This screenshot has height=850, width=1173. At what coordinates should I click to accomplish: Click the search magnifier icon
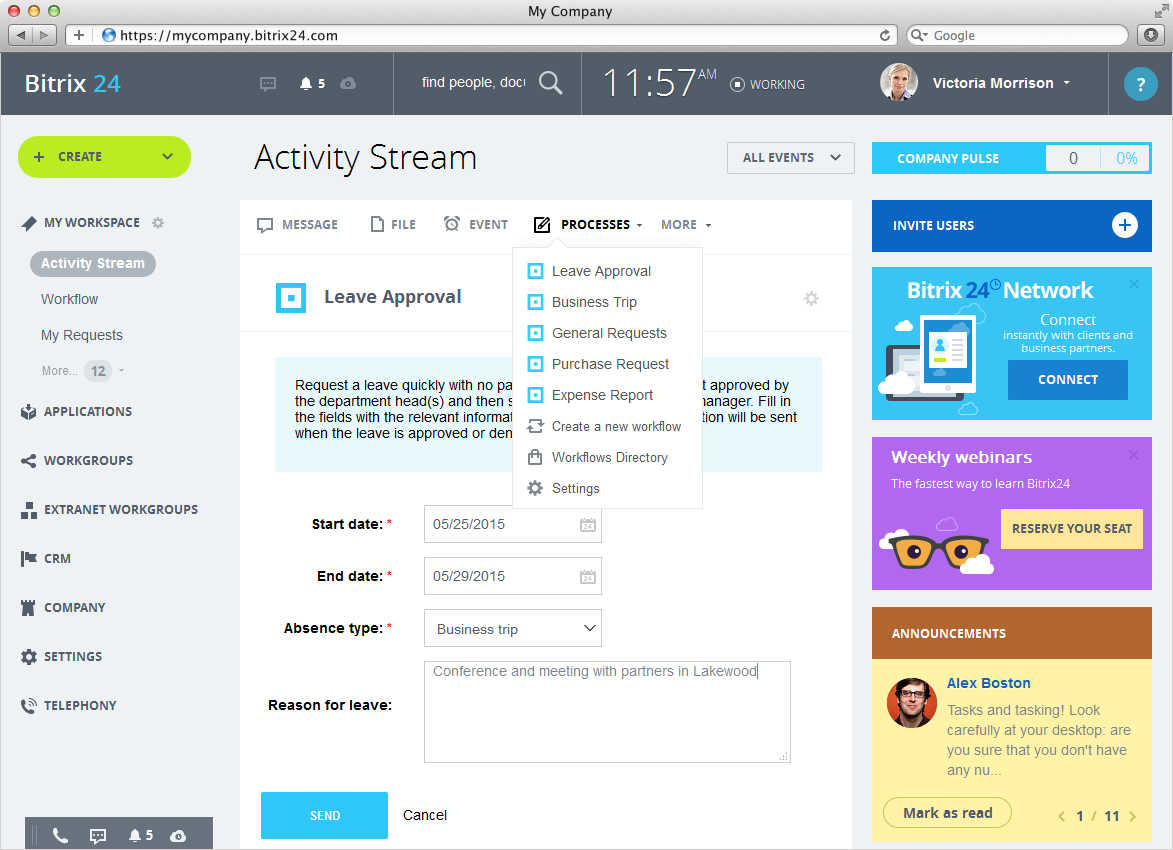point(551,82)
